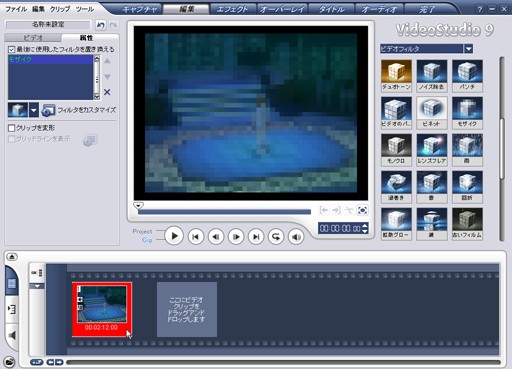Open the ファイル menu
The image size is (512, 369).
click(x=16, y=9)
